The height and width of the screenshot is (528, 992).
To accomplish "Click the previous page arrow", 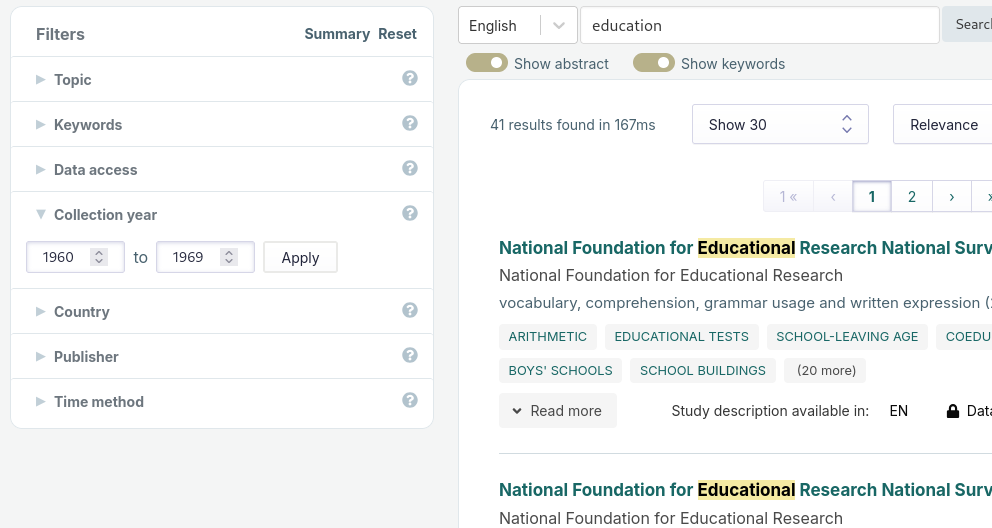I will (x=833, y=197).
